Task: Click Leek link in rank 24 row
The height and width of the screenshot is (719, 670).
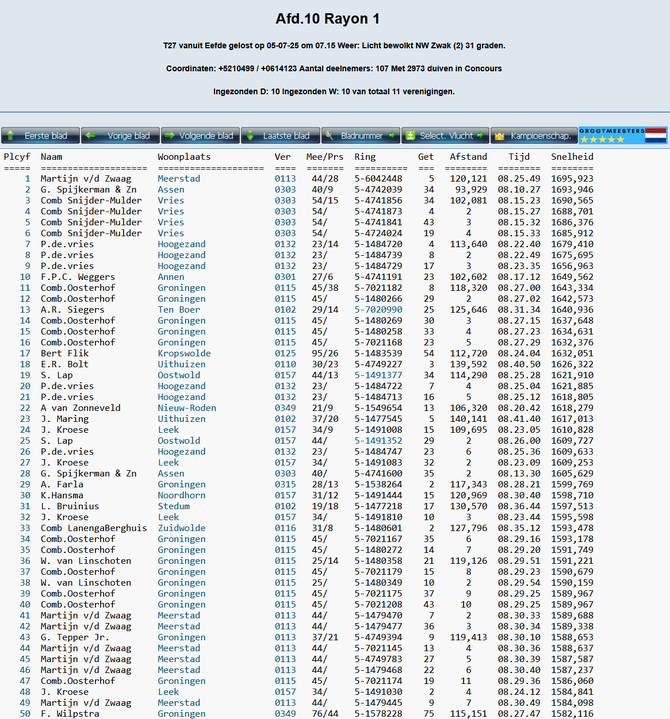Action: pos(168,430)
